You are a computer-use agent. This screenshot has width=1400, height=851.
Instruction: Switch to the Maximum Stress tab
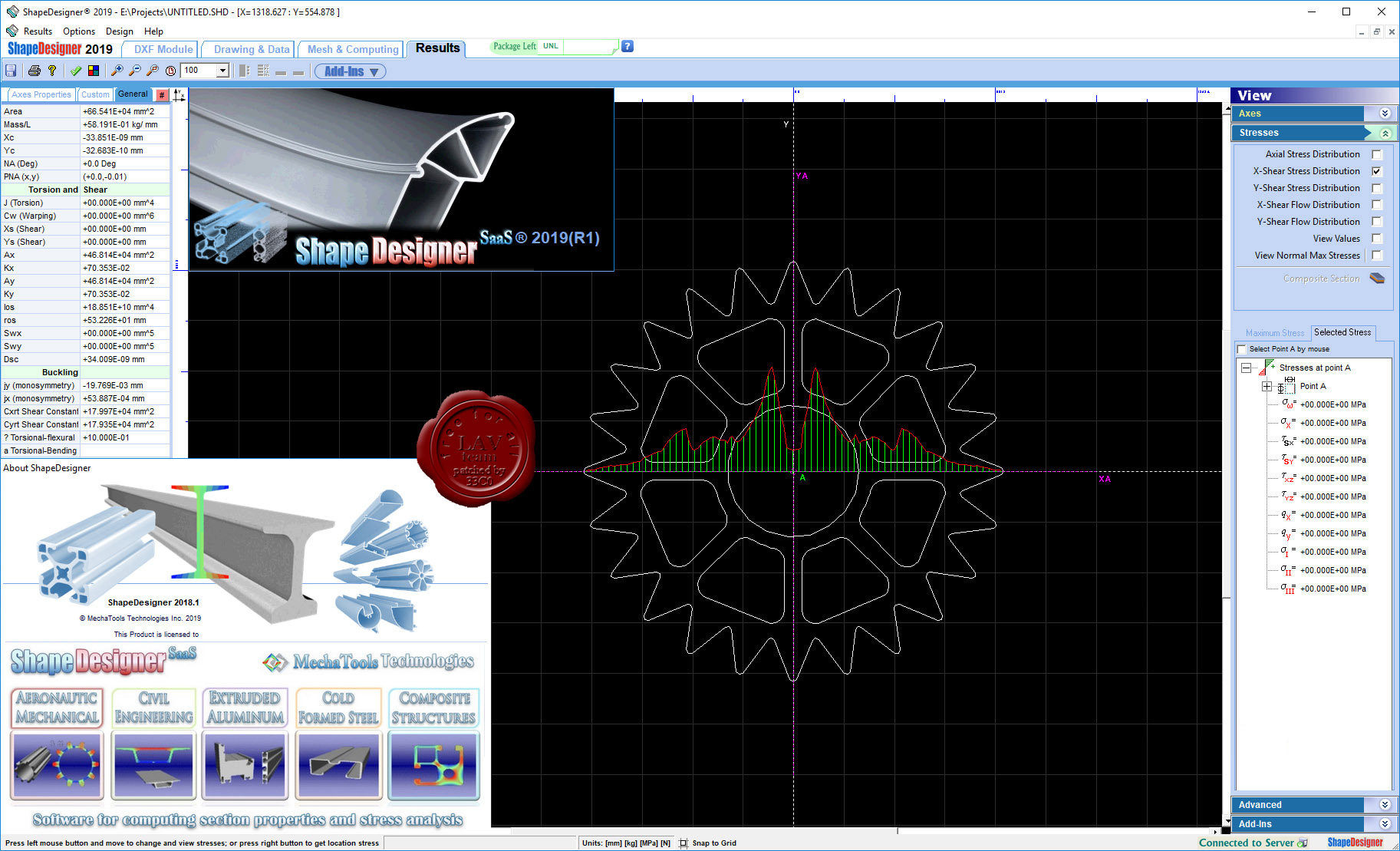[x=1274, y=333]
